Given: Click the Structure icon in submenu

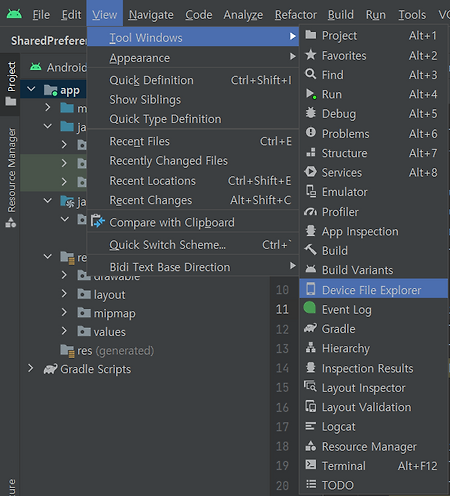Looking at the screenshot, I should [311, 153].
